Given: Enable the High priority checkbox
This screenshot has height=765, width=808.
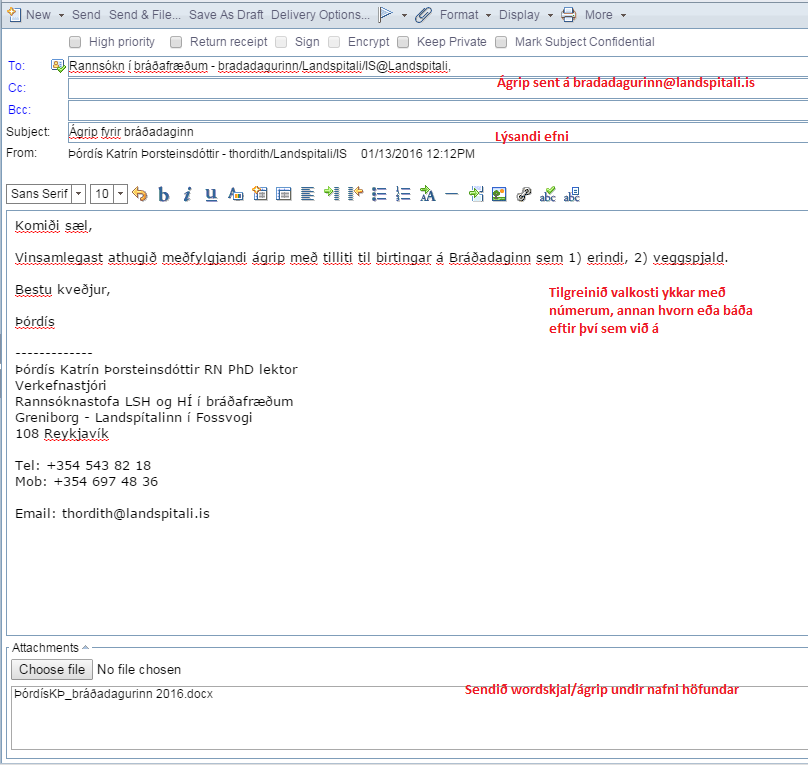Looking at the screenshot, I should tap(76, 42).
